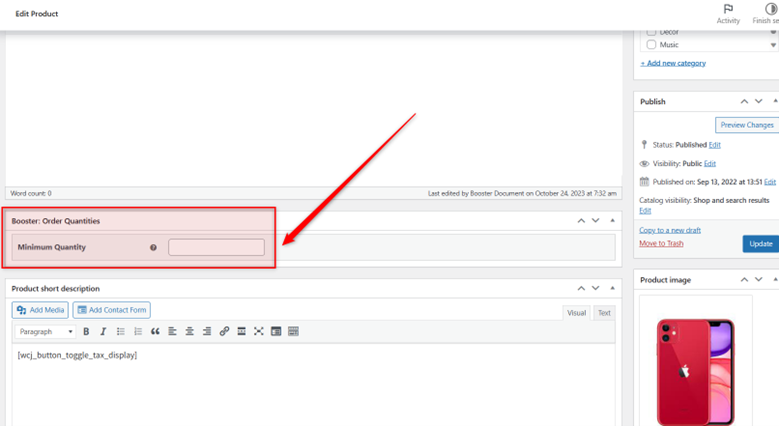The height and width of the screenshot is (426, 779).
Task: Click the Preview Changes button
Action: pos(747,125)
